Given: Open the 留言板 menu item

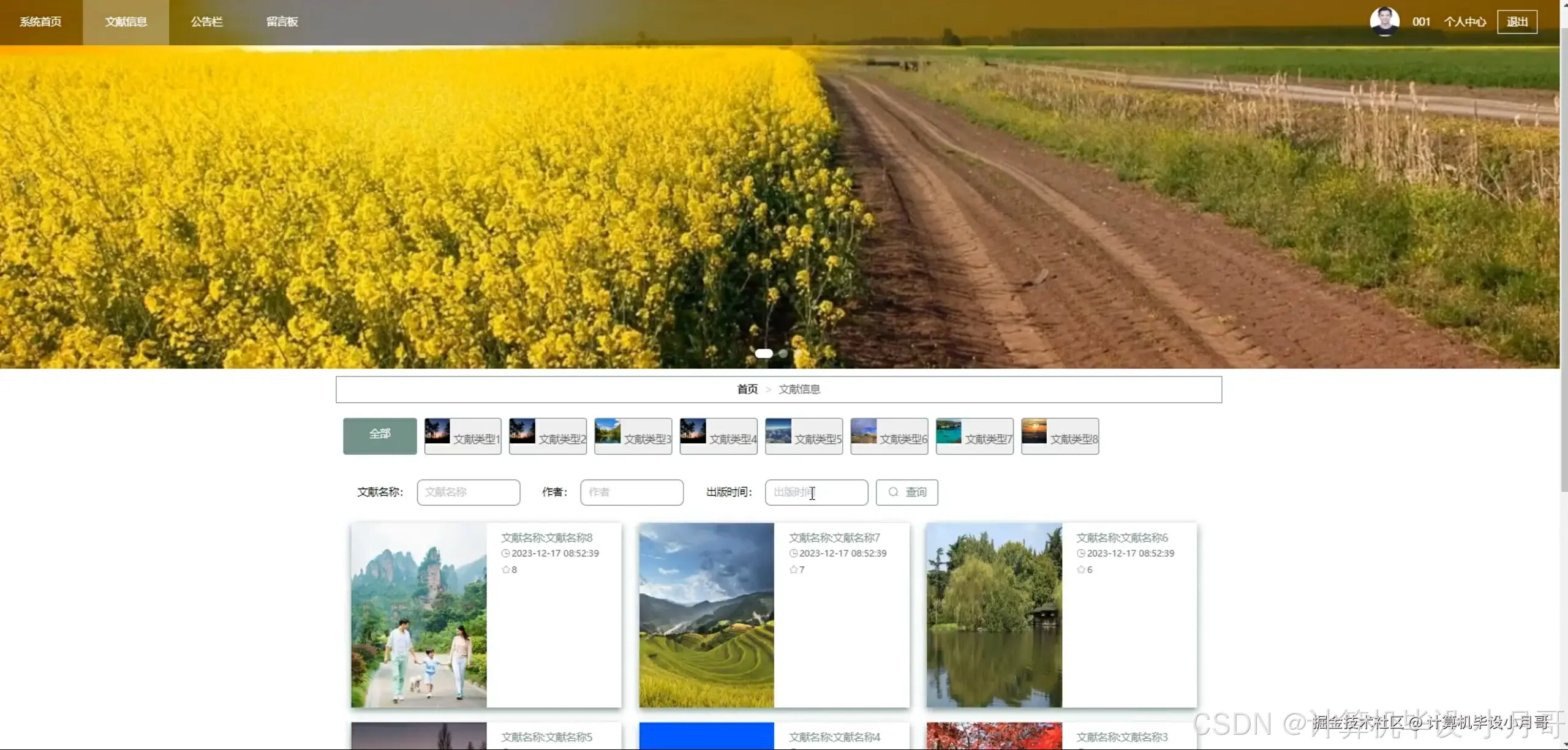Looking at the screenshot, I should point(282,22).
